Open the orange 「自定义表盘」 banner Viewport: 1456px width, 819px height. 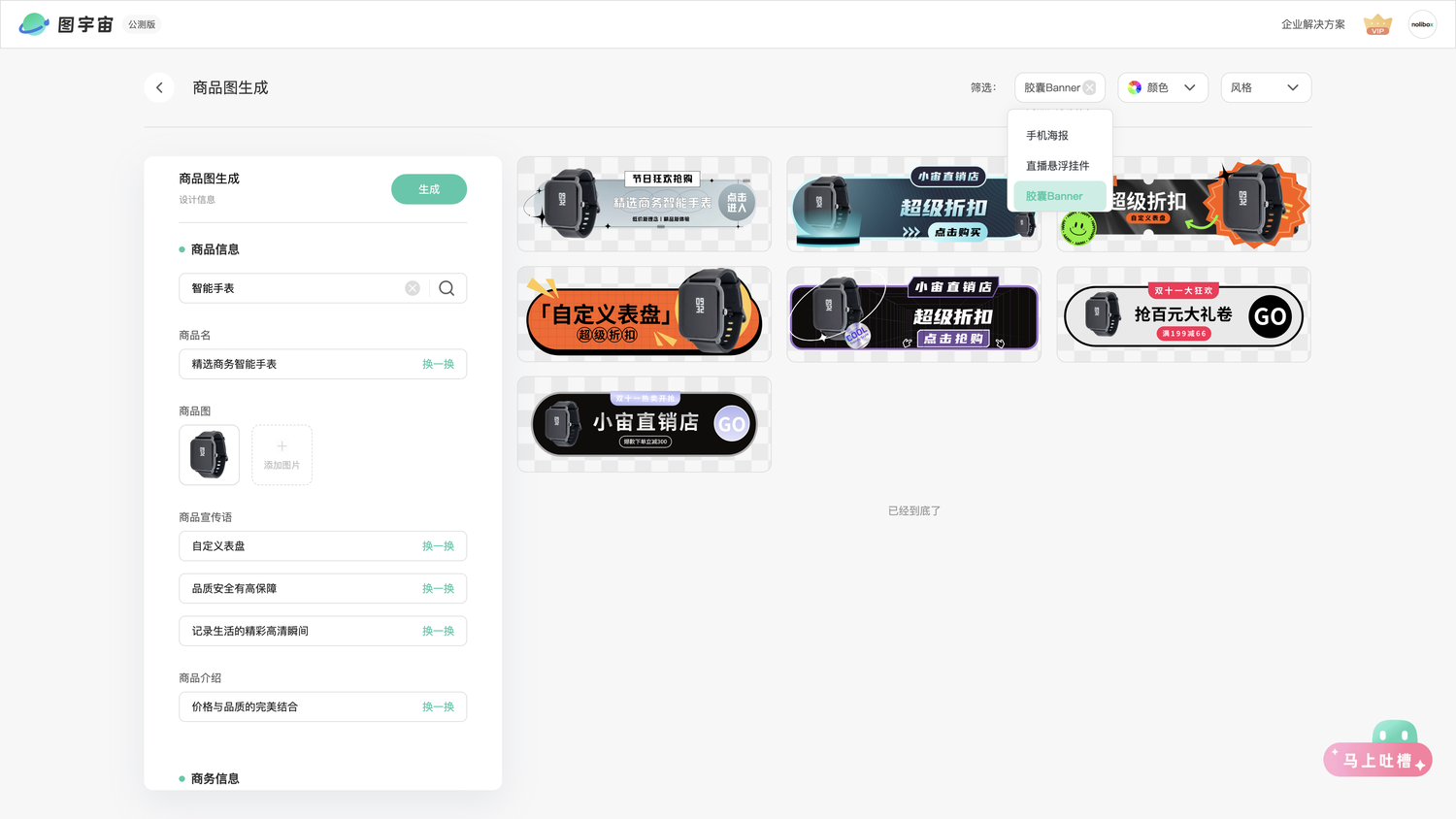click(x=645, y=314)
